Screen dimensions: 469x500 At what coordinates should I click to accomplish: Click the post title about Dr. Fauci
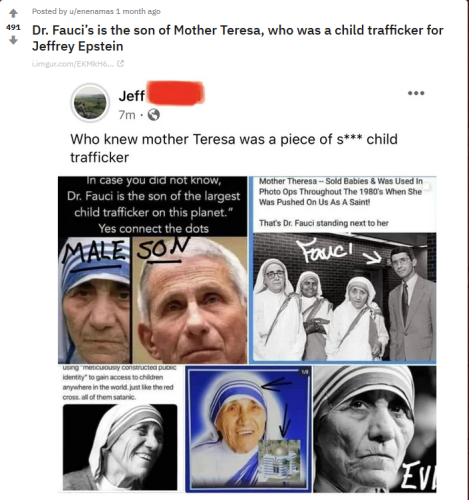[x=237, y=38]
